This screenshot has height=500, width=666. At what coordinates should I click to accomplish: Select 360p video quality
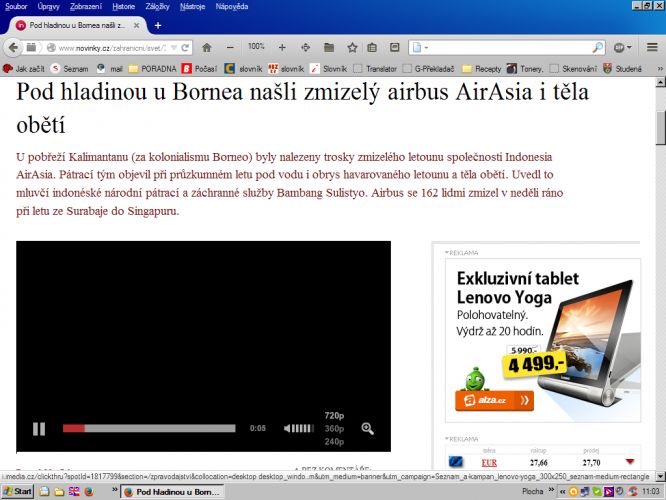[334, 428]
